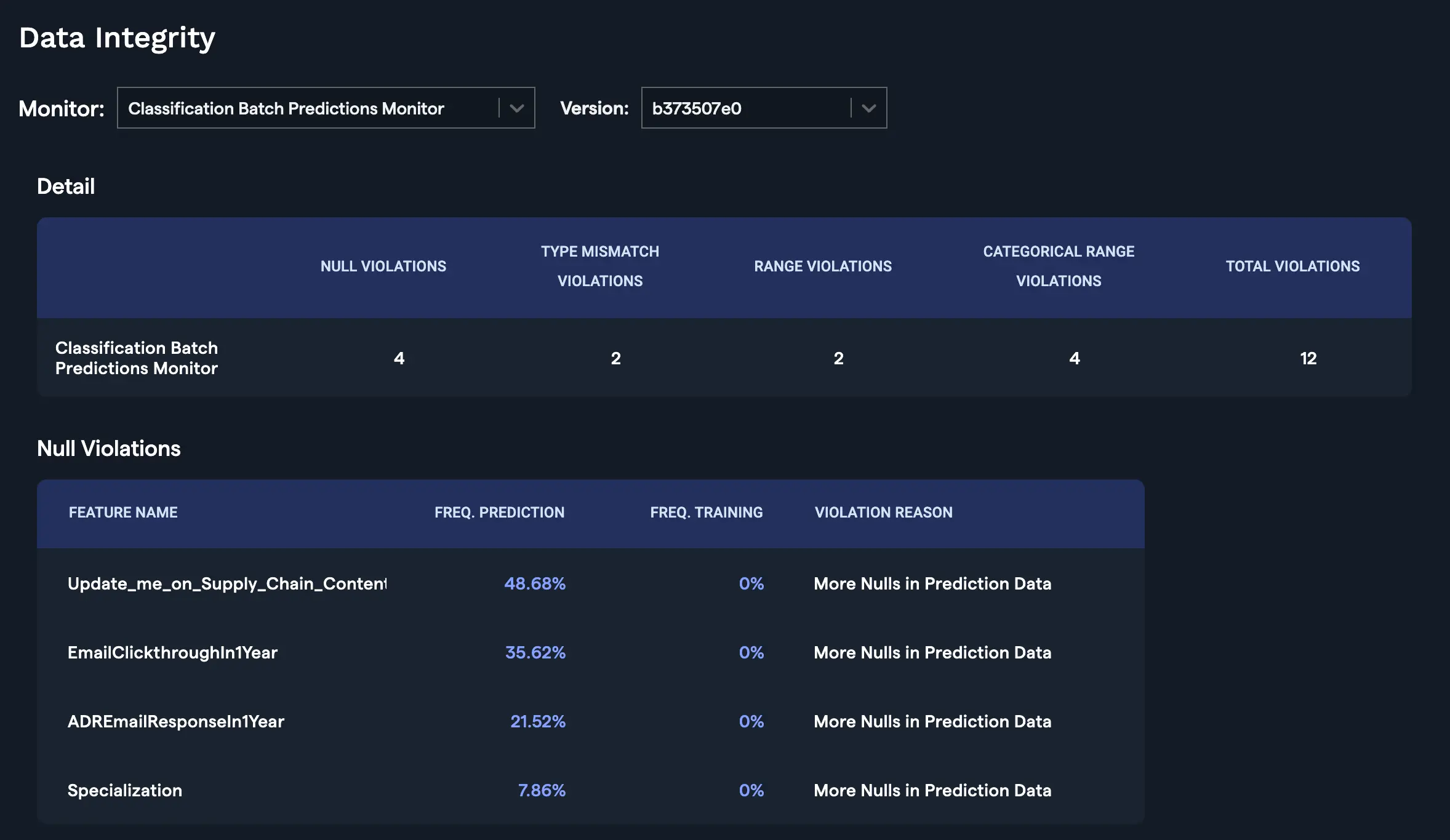Expand the Version dropdown arrow
The image size is (1450, 840).
pos(868,108)
